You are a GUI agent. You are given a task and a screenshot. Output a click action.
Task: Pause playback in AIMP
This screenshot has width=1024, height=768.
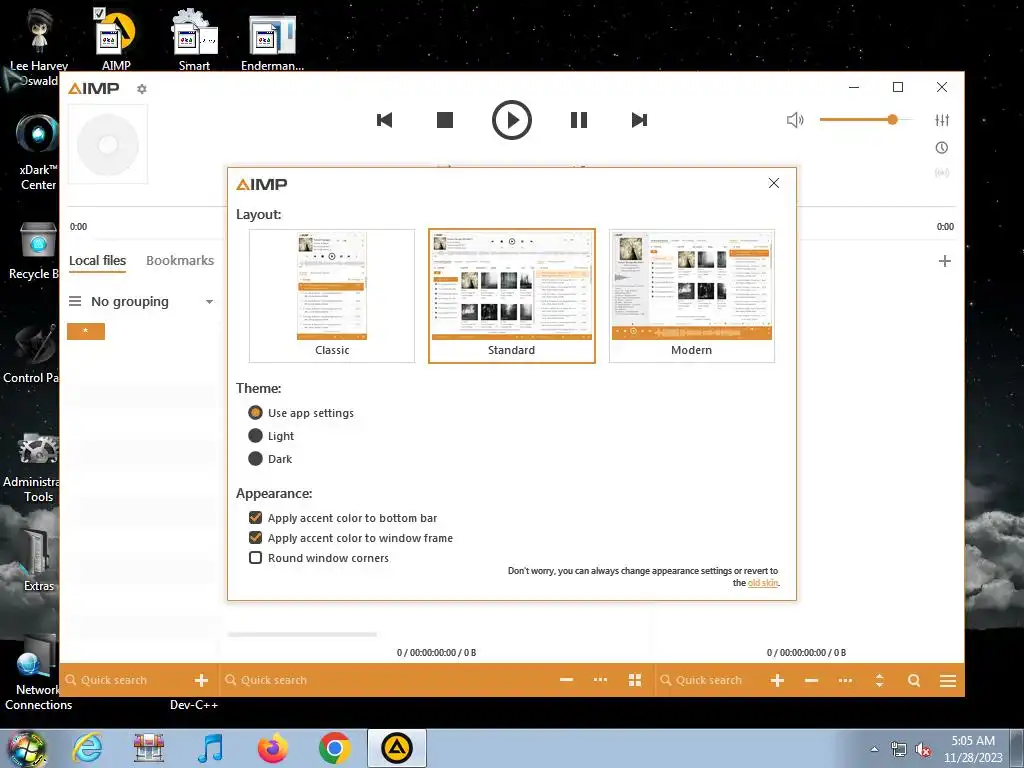pyautogui.click(x=579, y=120)
